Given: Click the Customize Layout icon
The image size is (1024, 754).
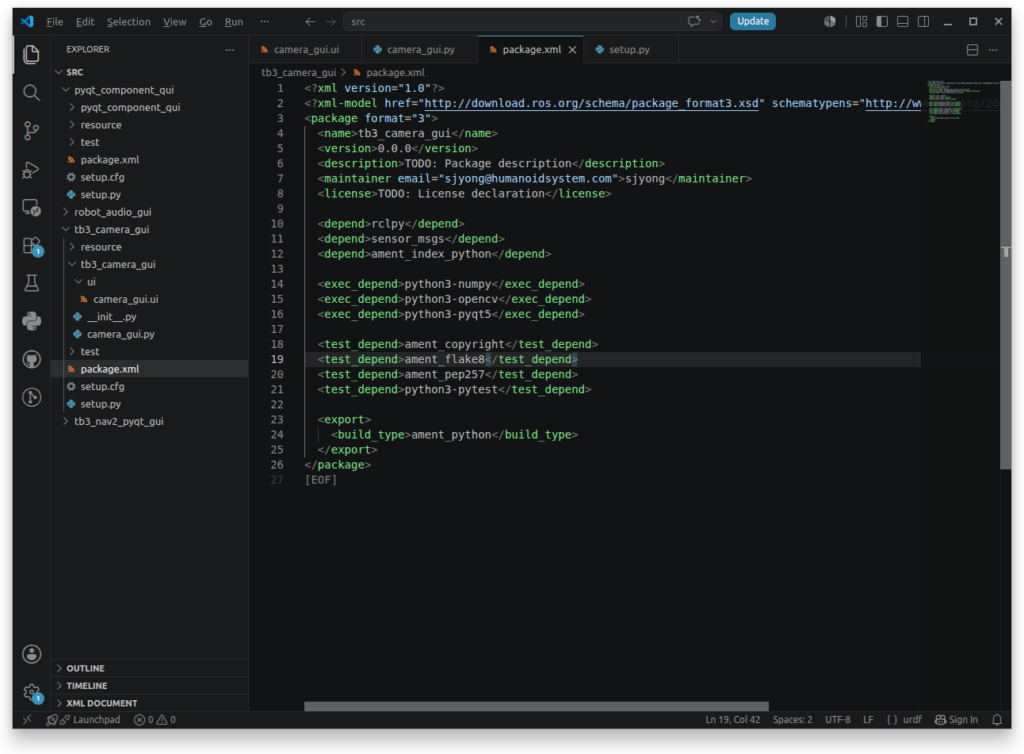Looking at the screenshot, I should [x=861, y=22].
